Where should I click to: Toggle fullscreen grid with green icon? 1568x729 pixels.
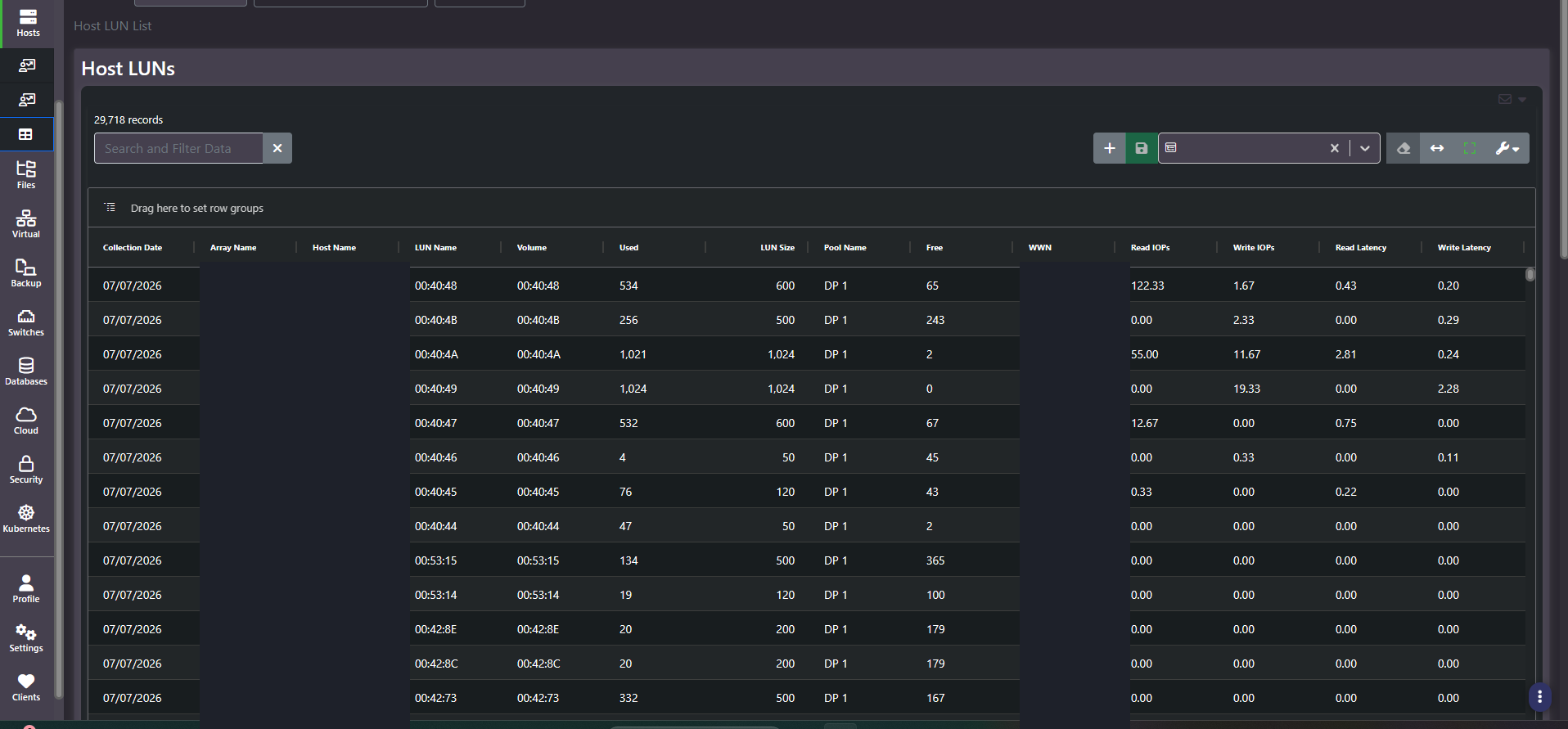tap(1470, 148)
